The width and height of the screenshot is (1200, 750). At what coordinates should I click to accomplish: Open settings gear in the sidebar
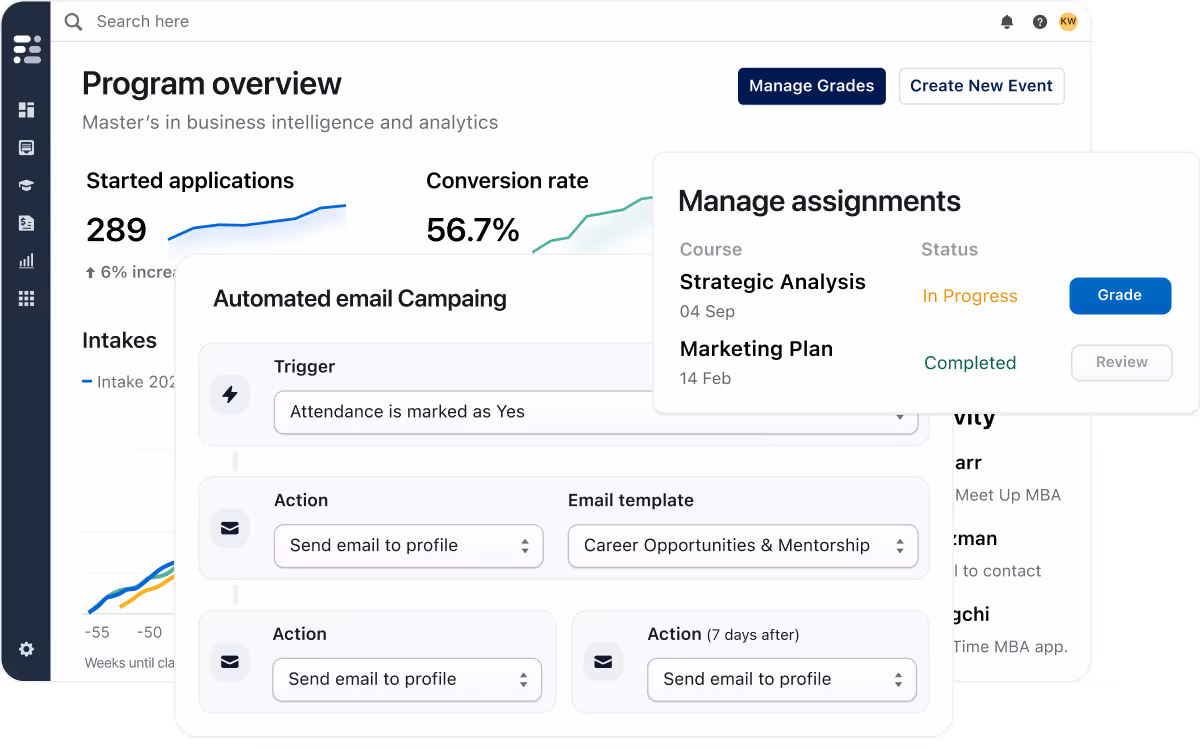coord(26,649)
